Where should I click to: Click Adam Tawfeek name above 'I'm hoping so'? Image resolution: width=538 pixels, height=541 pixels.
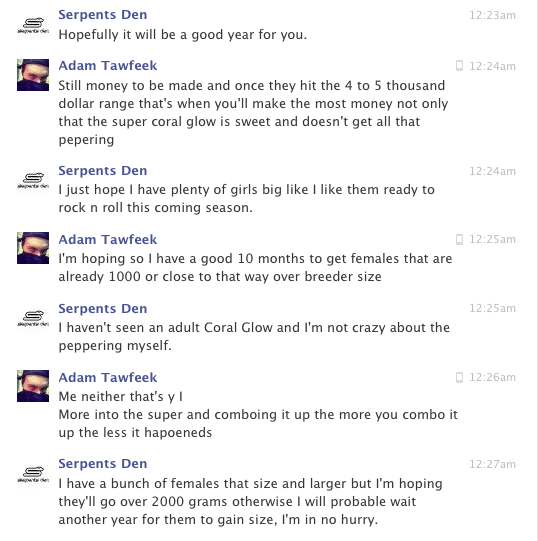tap(108, 239)
